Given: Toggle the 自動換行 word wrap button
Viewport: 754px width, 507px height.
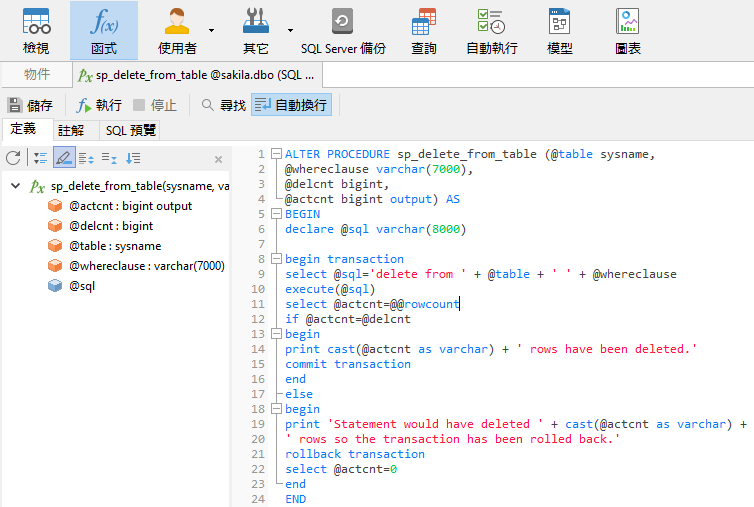Looking at the screenshot, I should [290, 105].
